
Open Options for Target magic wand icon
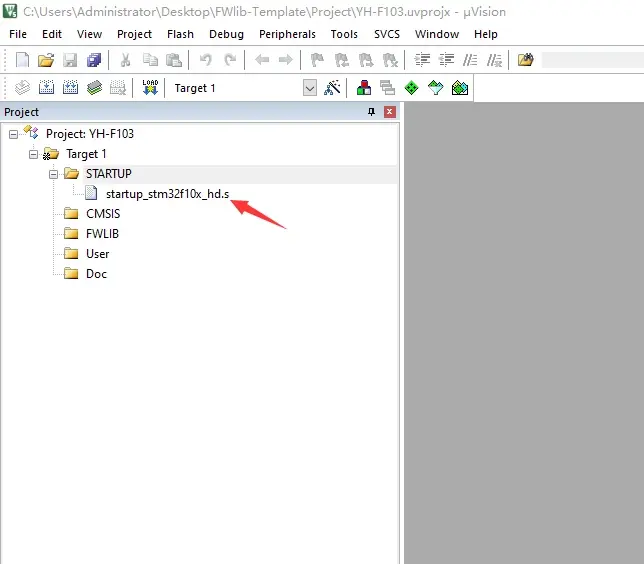click(x=332, y=87)
